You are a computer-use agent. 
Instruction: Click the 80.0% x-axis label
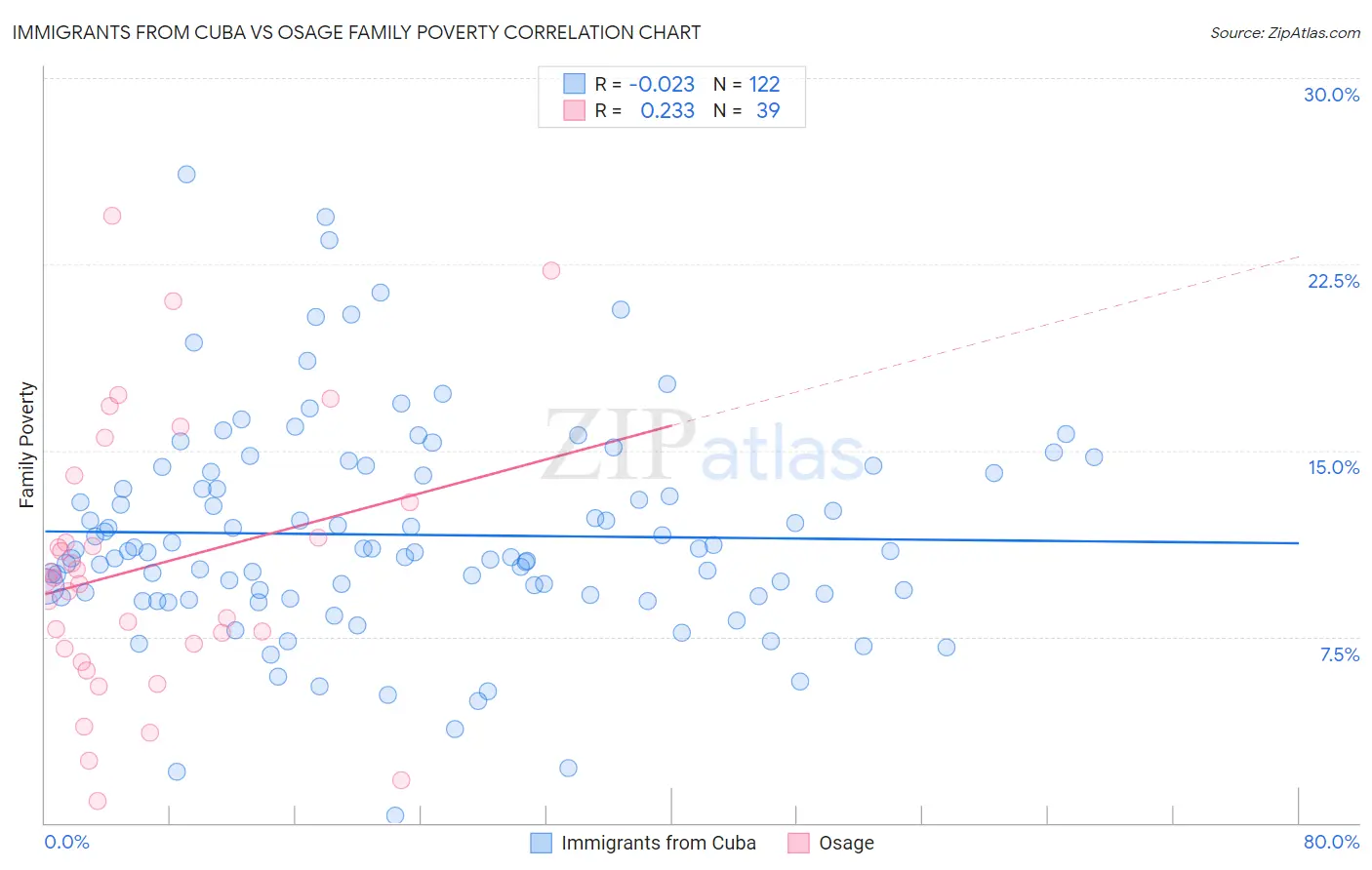1331,842
